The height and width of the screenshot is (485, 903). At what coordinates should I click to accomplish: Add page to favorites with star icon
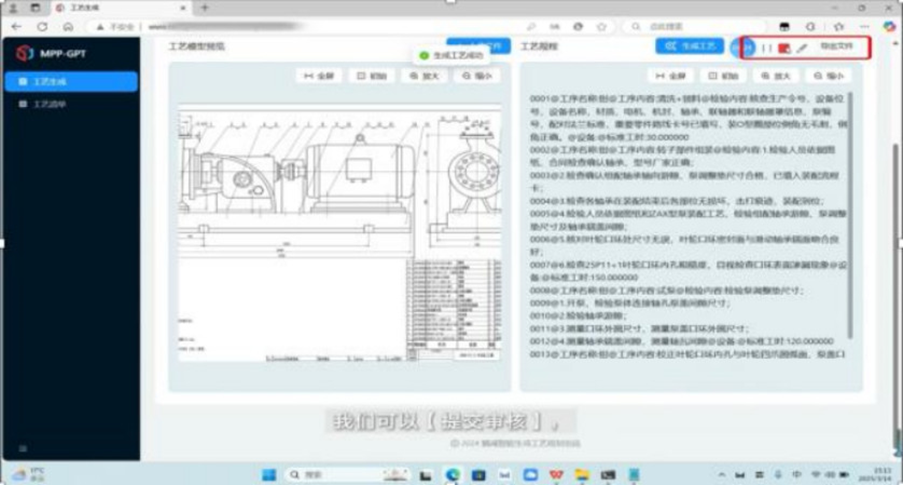[x=602, y=26]
